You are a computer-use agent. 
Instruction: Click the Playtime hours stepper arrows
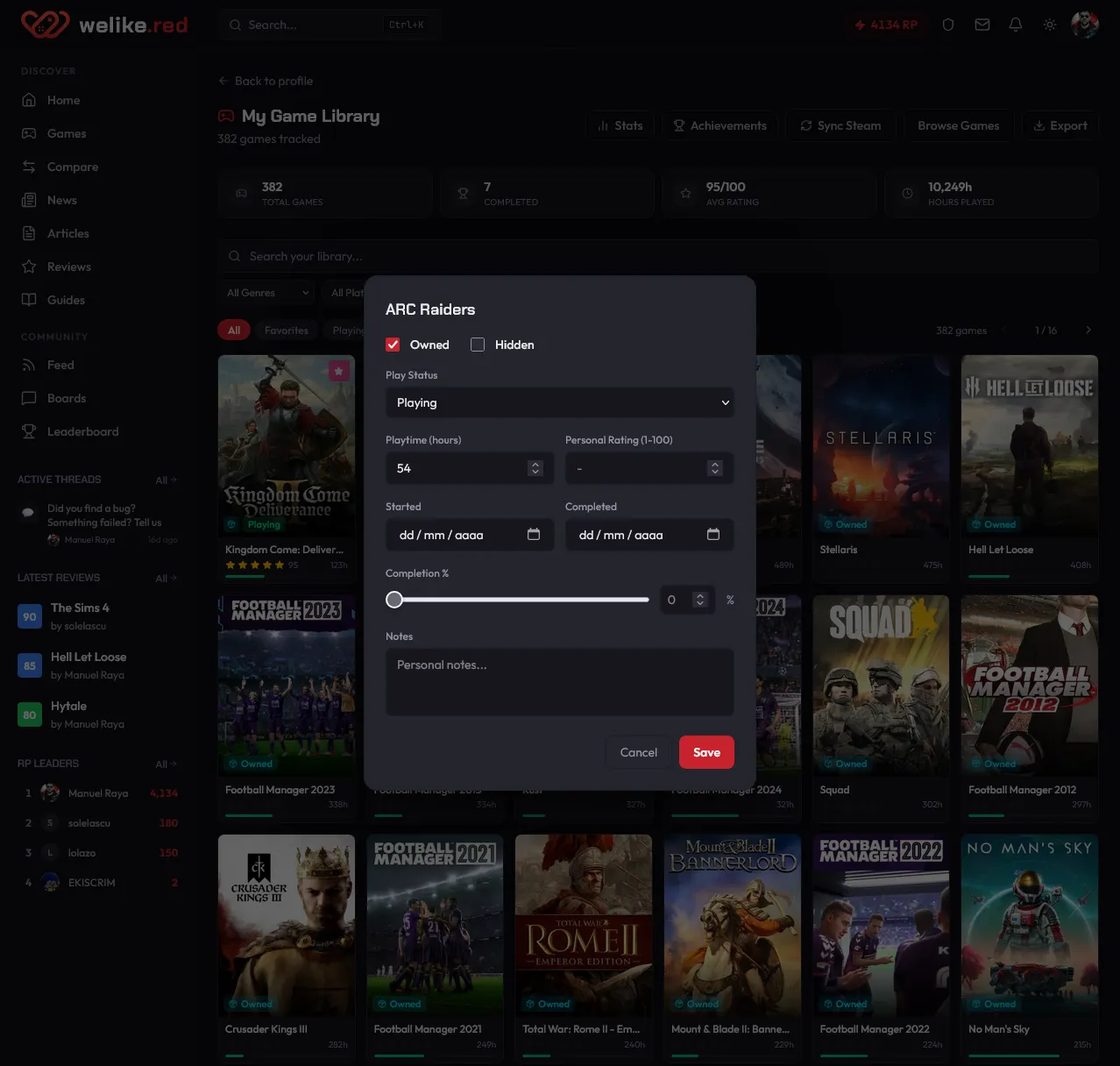click(x=535, y=468)
